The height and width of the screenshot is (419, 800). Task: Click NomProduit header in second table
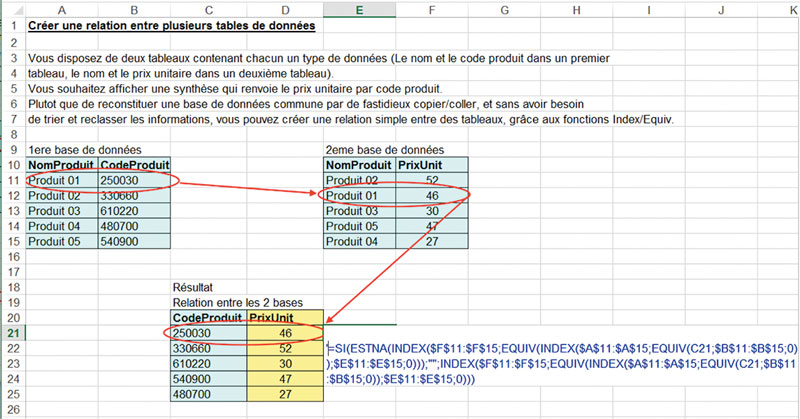click(x=359, y=165)
